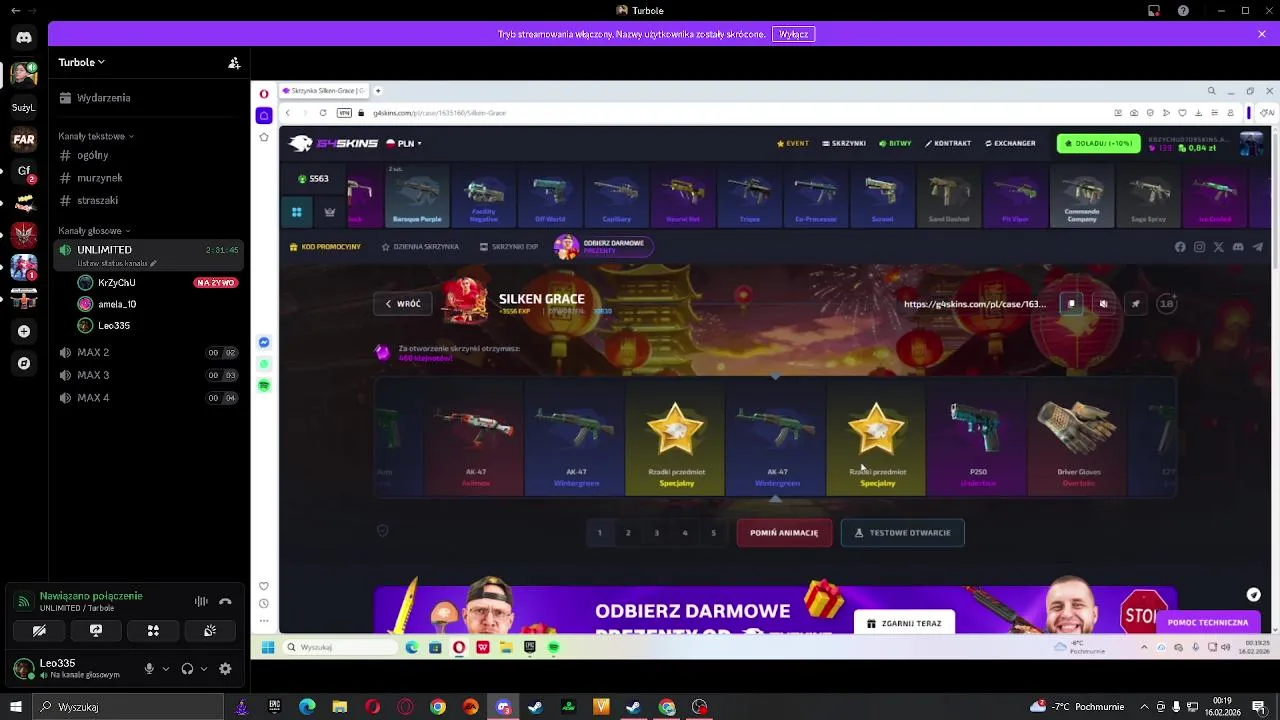Open Discord activities launcher
1280x720 pixels.
tap(153, 631)
